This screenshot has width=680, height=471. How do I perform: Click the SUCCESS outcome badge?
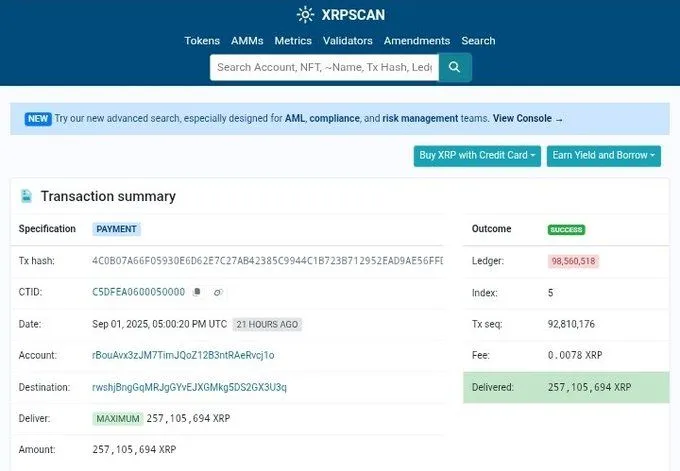[x=566, y=229]
